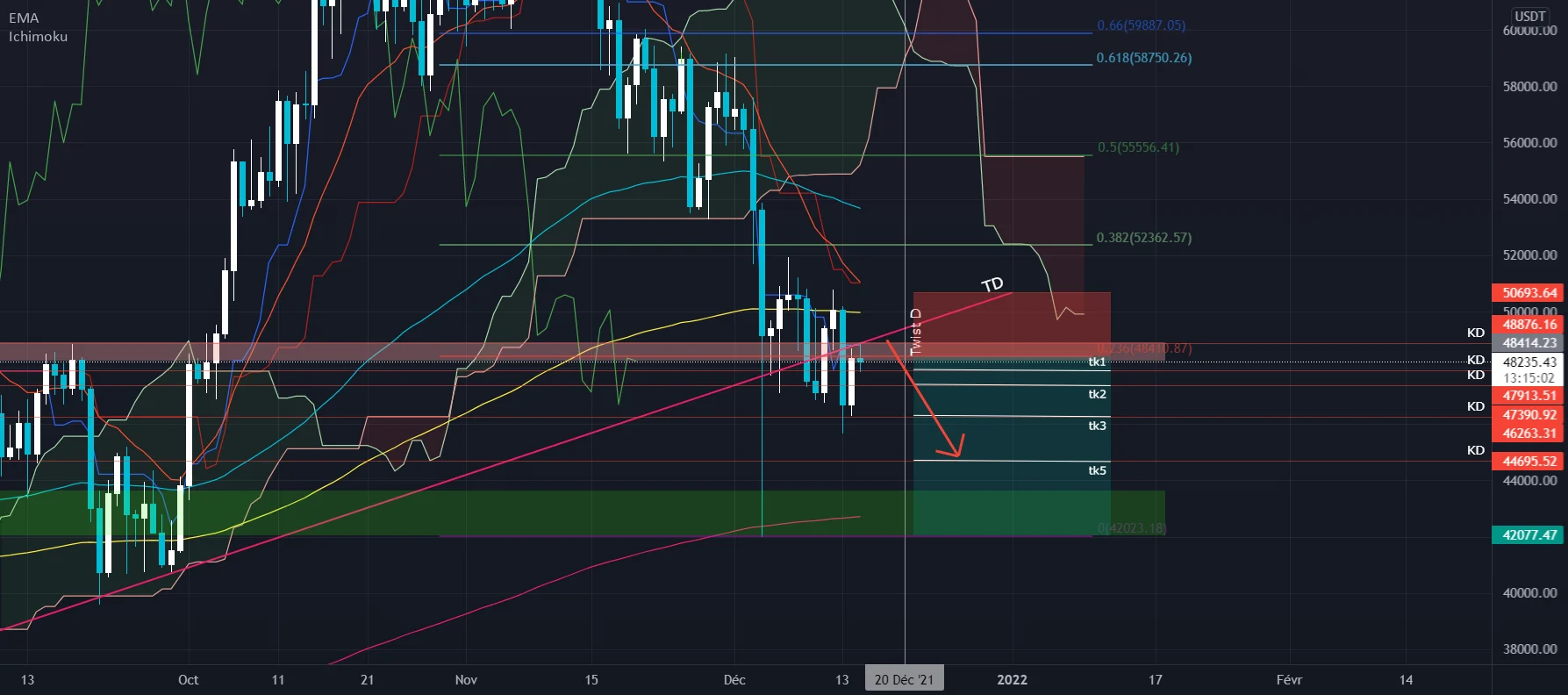Click the Févr label on time axis
Image resolution: width=1568 pixels, height=695 pixels.
1289,680
